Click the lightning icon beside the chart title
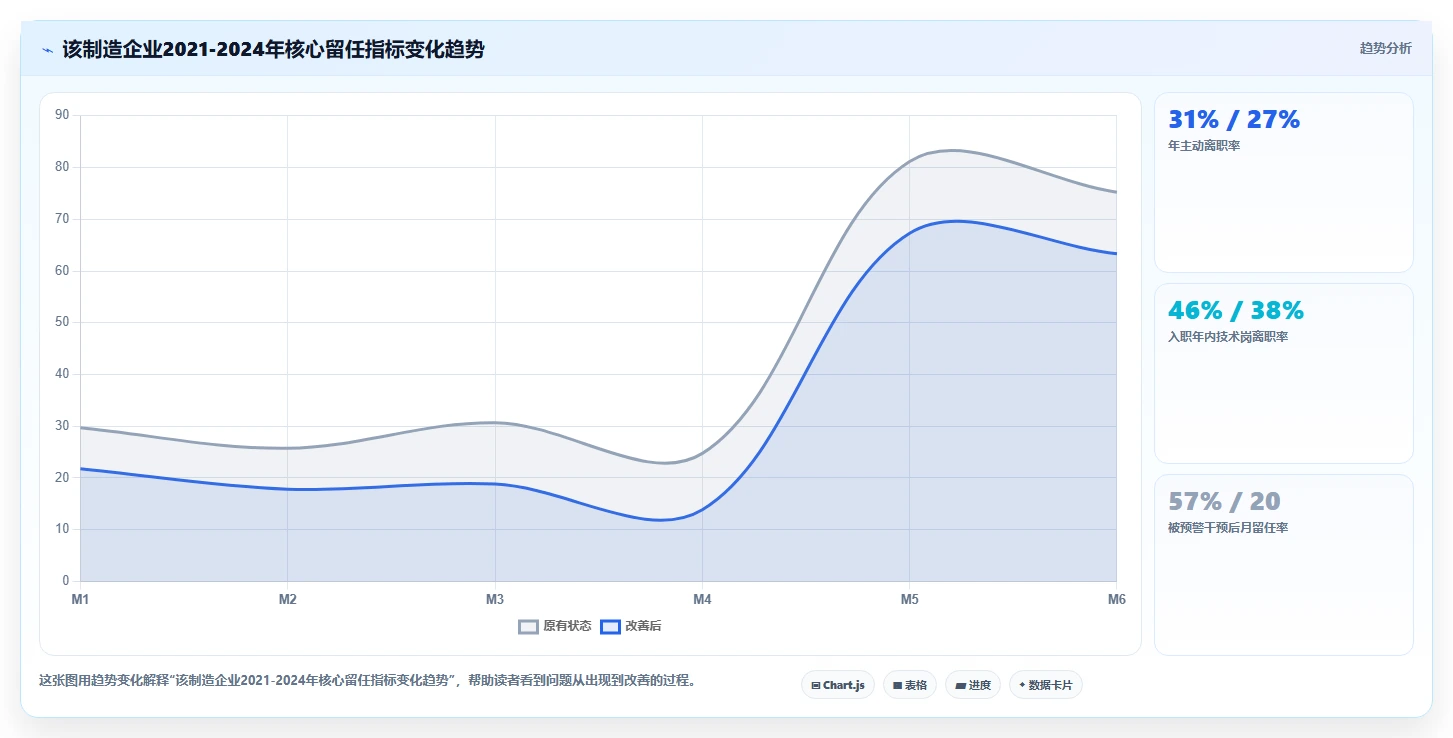 pyautogui.click(x=47, y=49)
